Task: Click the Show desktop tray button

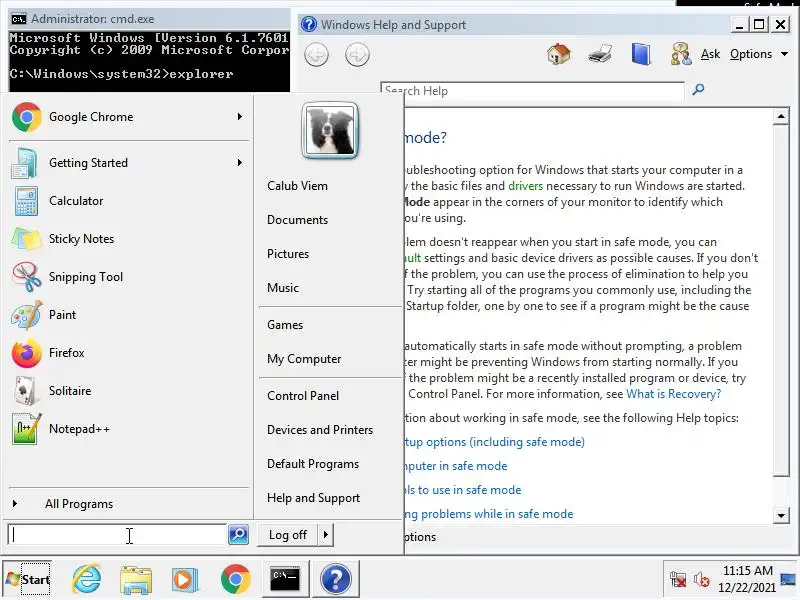Action: [788, 579]
